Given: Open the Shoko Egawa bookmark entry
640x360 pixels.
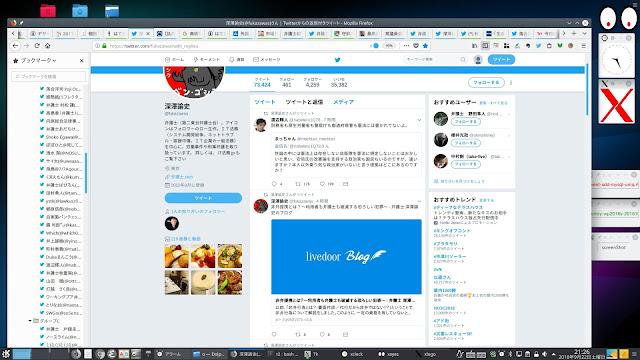Looking at the screenshot, I should pos(61,137).
